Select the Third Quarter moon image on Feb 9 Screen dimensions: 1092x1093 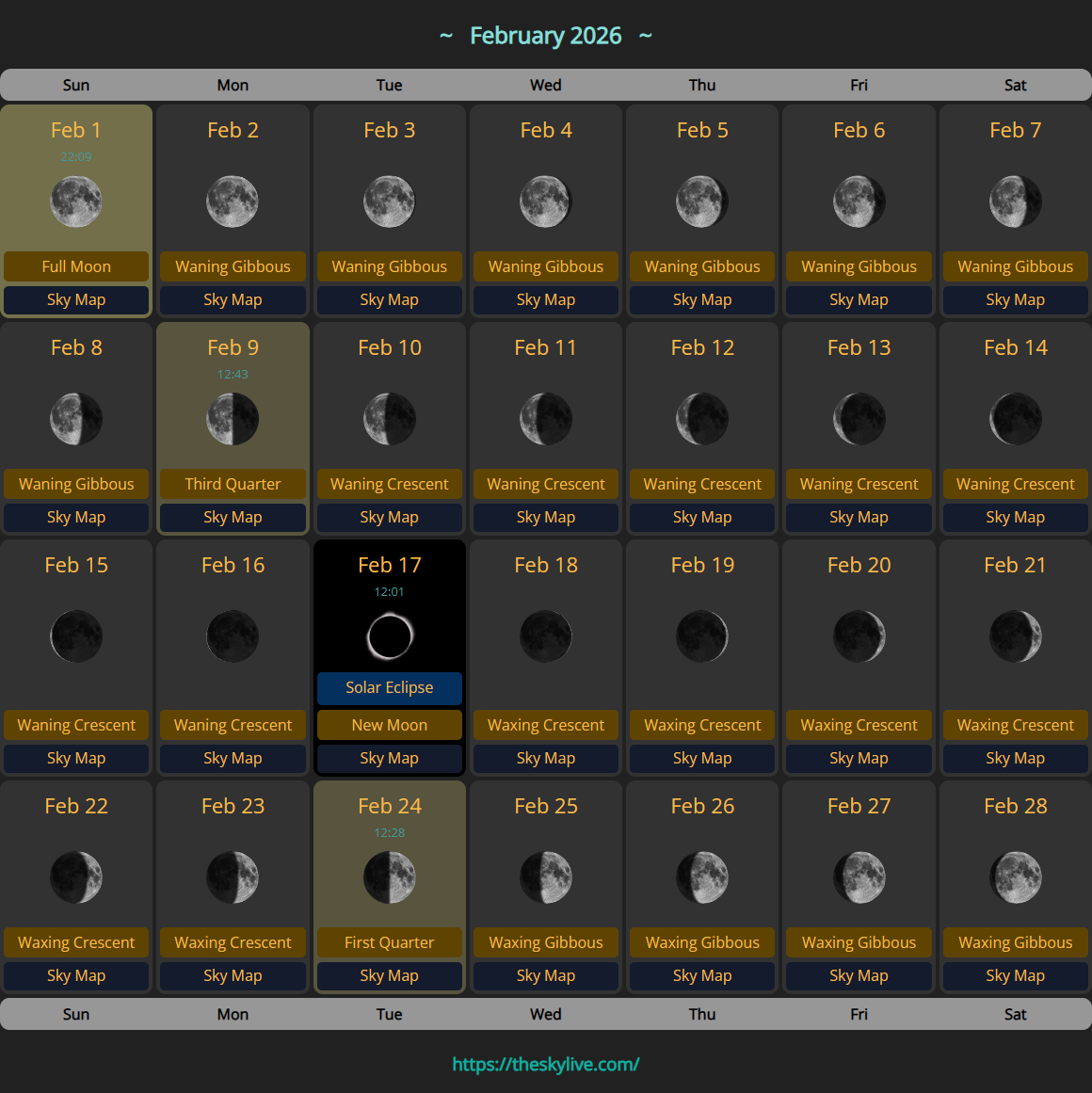click(233, 419)
